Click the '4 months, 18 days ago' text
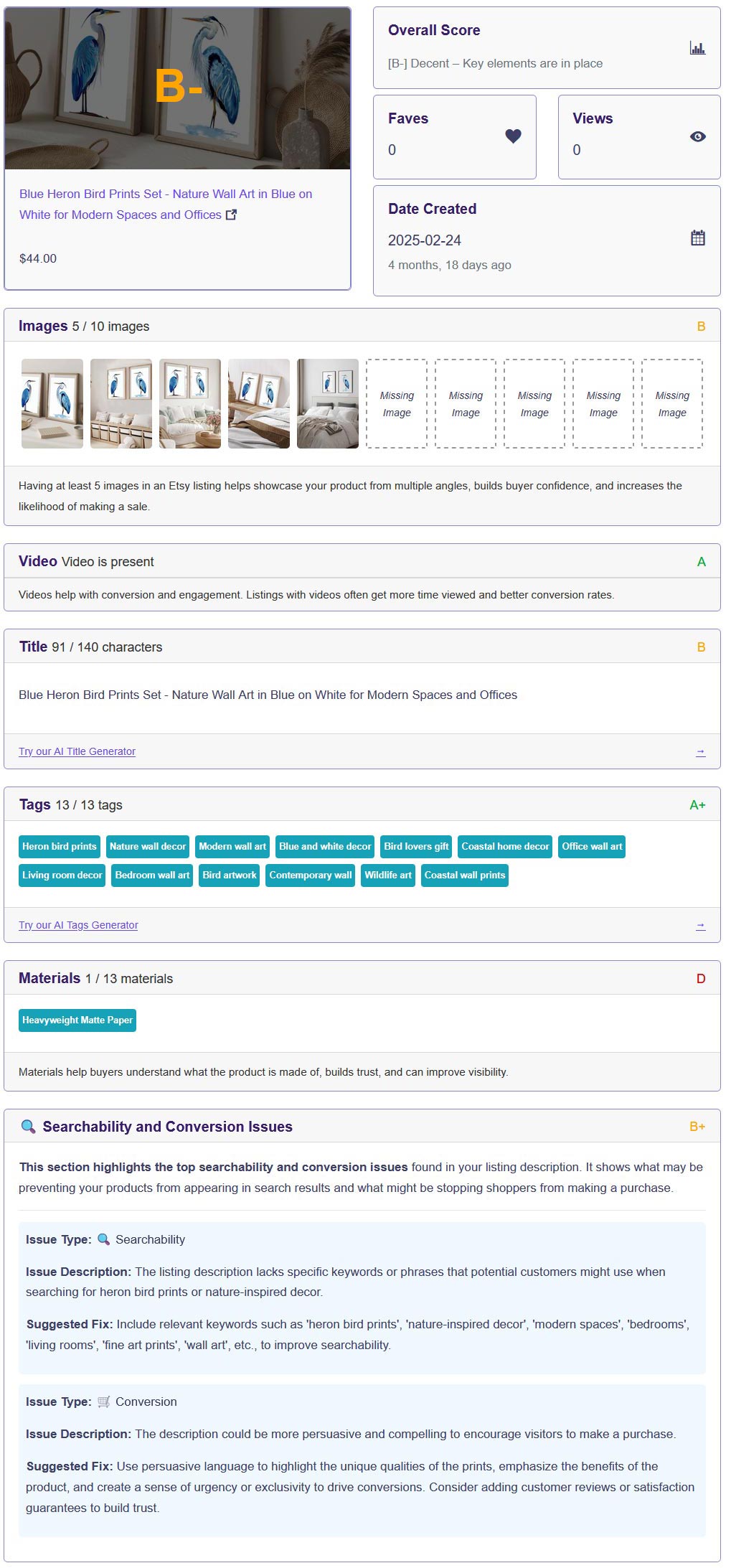Screen dimensions: 731x1568 click(450, 265)
